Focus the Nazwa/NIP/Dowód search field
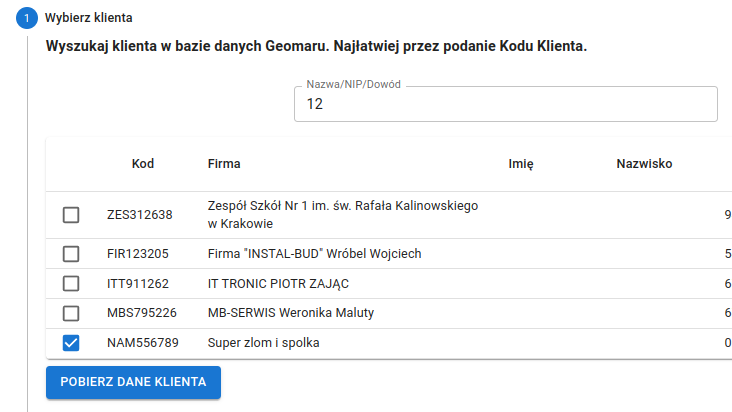 click(x=505, y=104)
